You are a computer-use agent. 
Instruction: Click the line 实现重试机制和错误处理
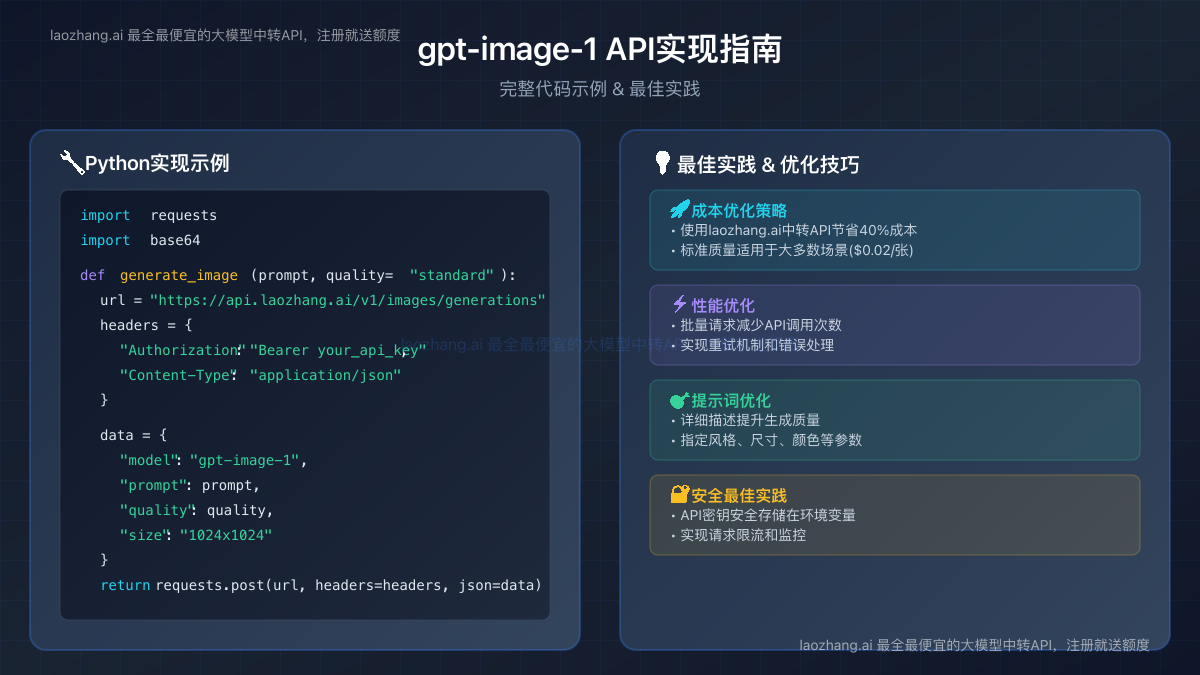751,345
